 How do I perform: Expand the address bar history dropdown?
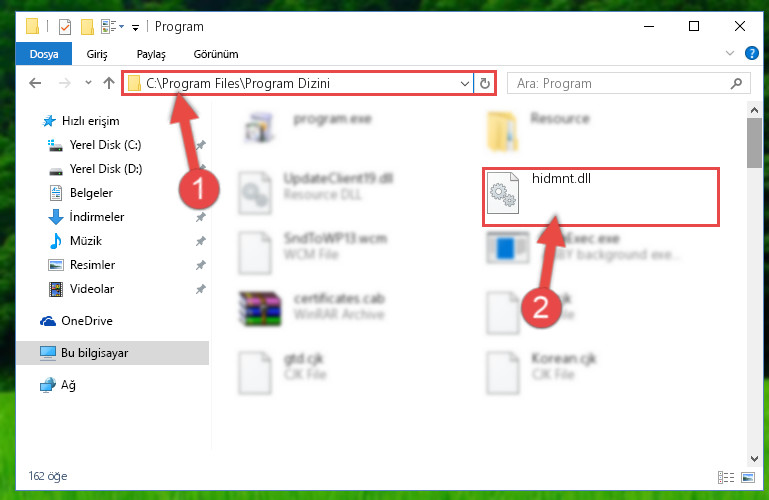pyautogui.click(x=465, y=84)
